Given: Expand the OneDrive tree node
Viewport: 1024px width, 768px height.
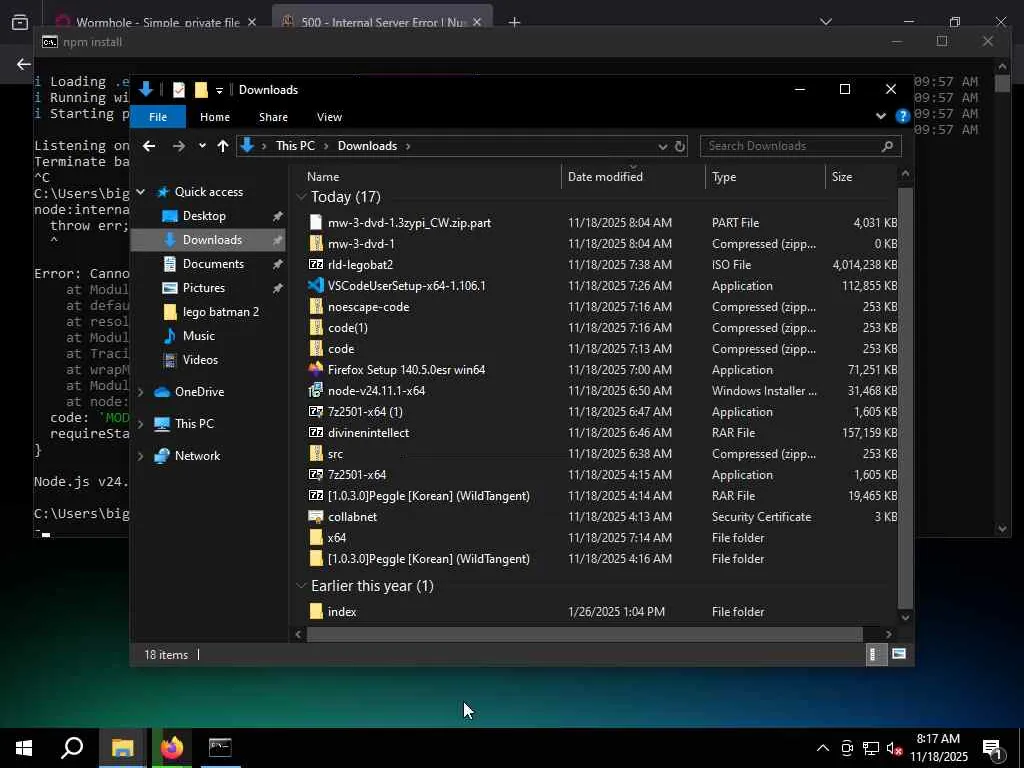Looking at the screenshot, I should pyautogui.click(x=140, y=392).
